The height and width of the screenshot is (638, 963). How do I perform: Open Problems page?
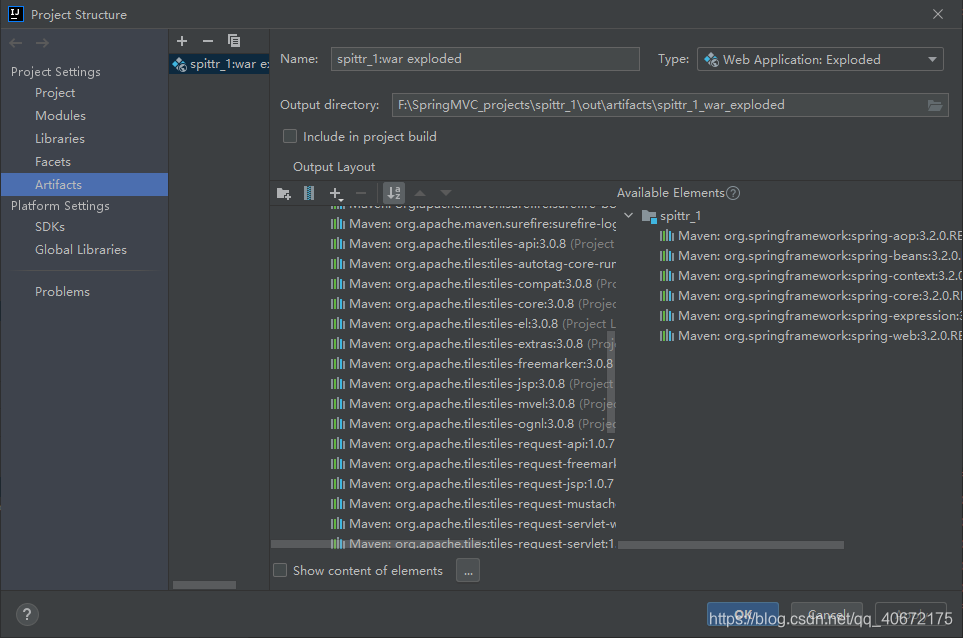pos(62,292)
